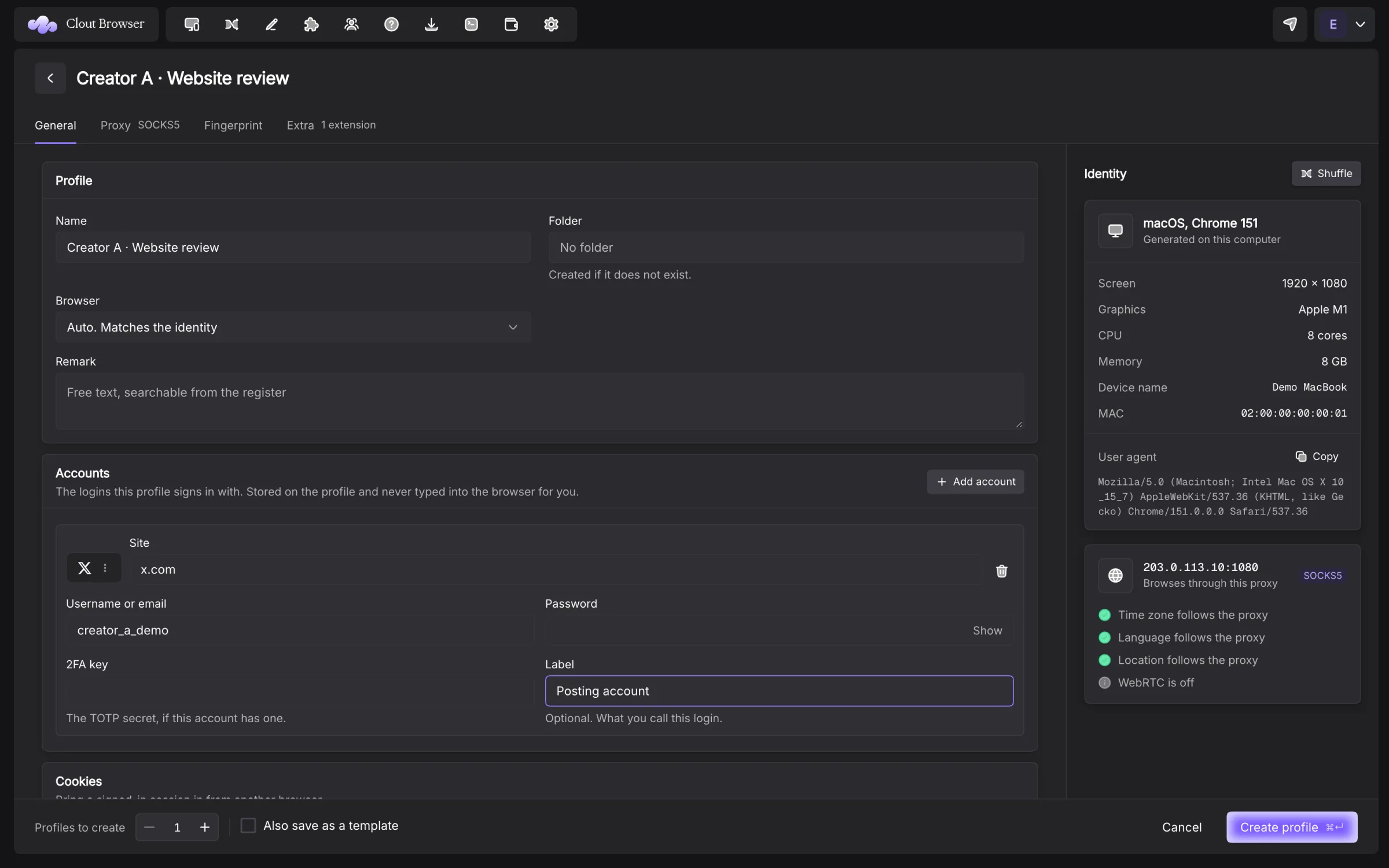Click the Folder input field
The width and height of the screenshot is (1389, 868).
pos(786,247)
